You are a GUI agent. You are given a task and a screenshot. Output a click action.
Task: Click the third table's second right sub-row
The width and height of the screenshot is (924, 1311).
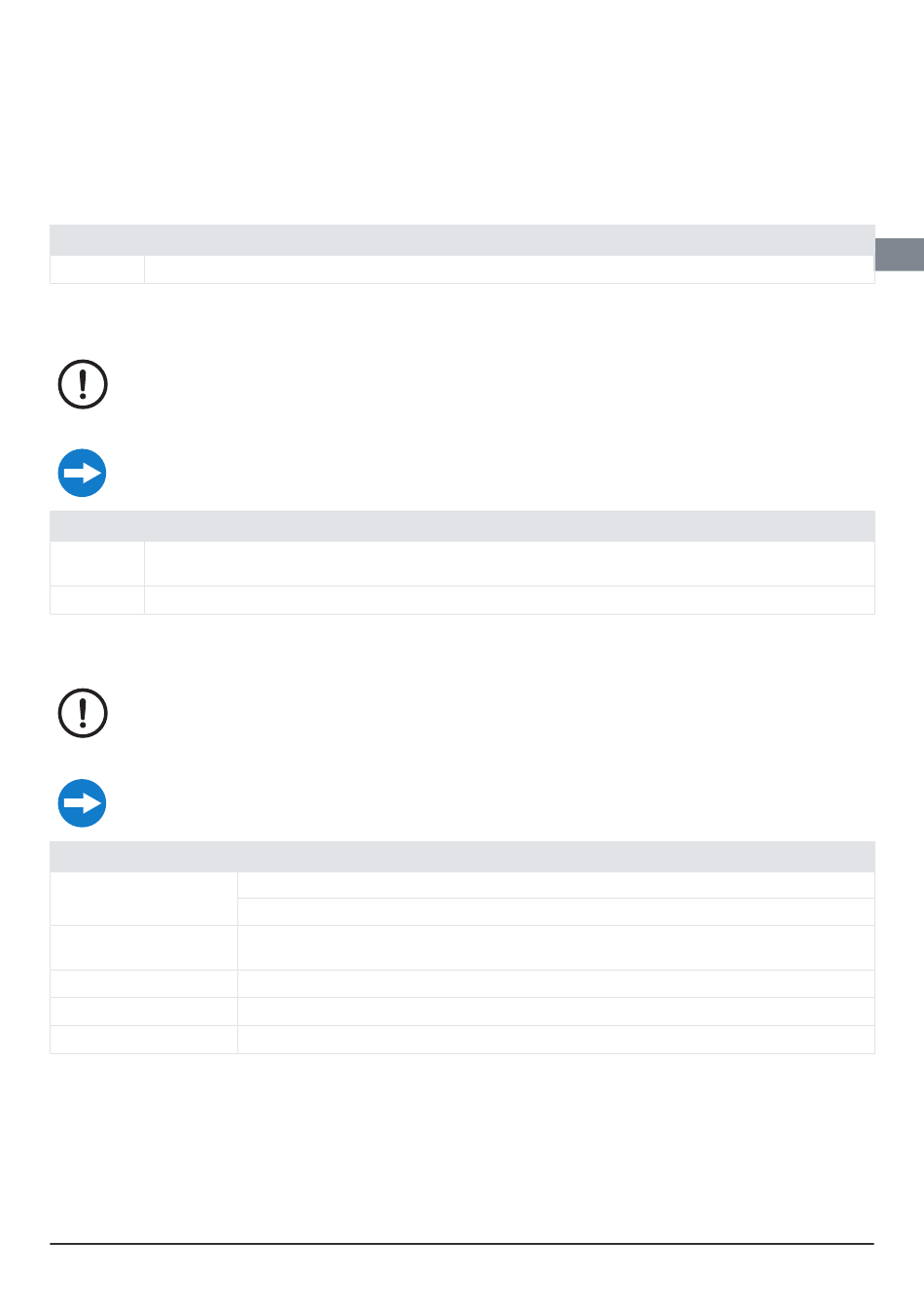(556, 912)
